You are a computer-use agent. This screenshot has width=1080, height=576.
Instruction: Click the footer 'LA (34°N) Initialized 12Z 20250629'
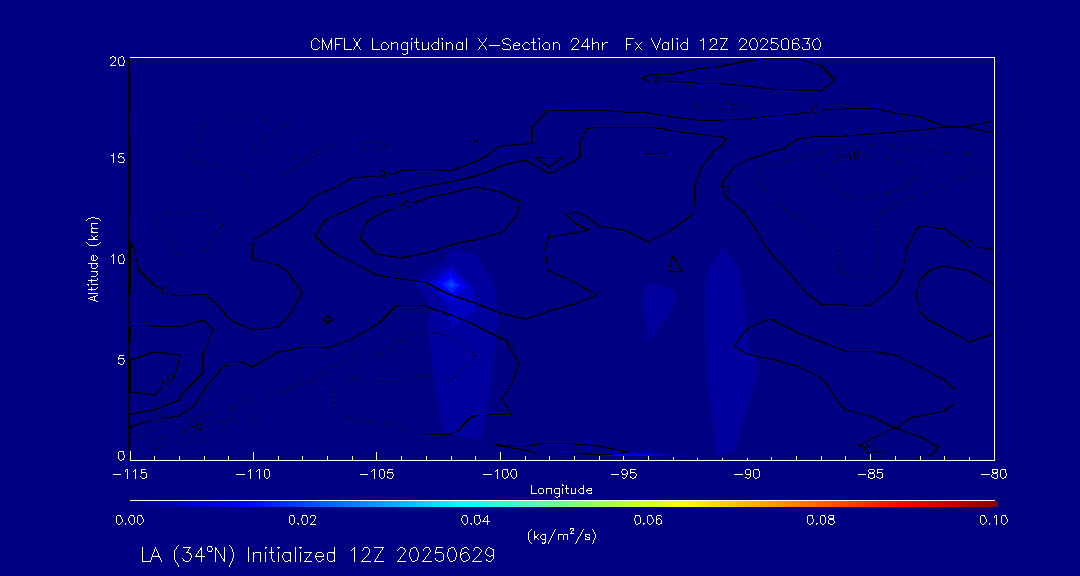click(x=318, y=556)
